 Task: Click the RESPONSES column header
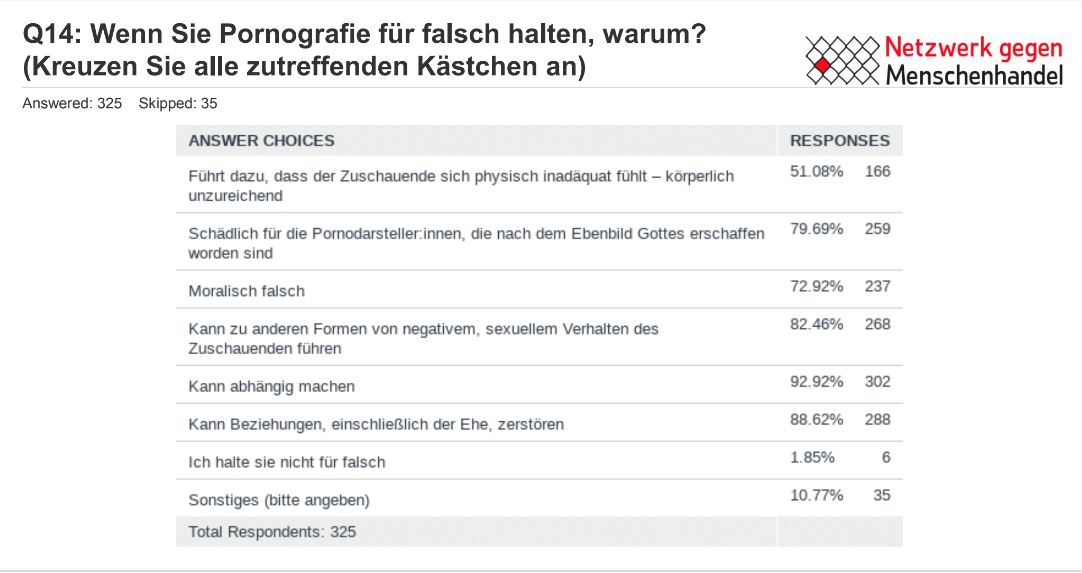[x=839, y=141]
